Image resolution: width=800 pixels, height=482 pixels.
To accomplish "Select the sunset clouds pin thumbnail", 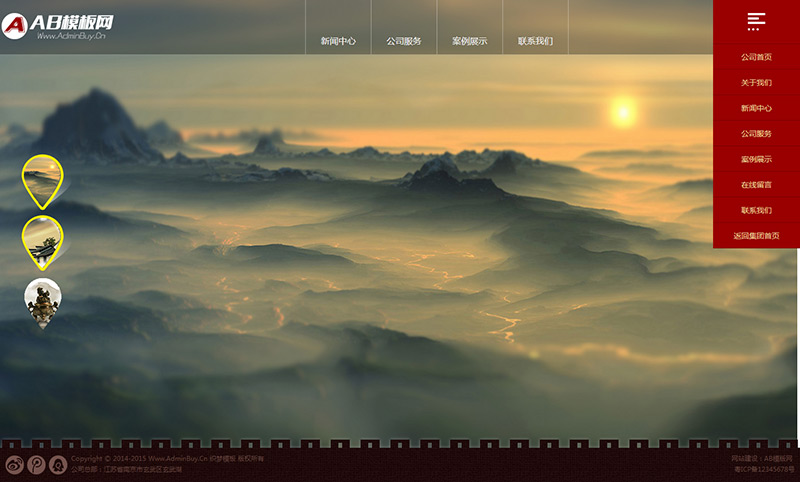I will pos(42,182).
